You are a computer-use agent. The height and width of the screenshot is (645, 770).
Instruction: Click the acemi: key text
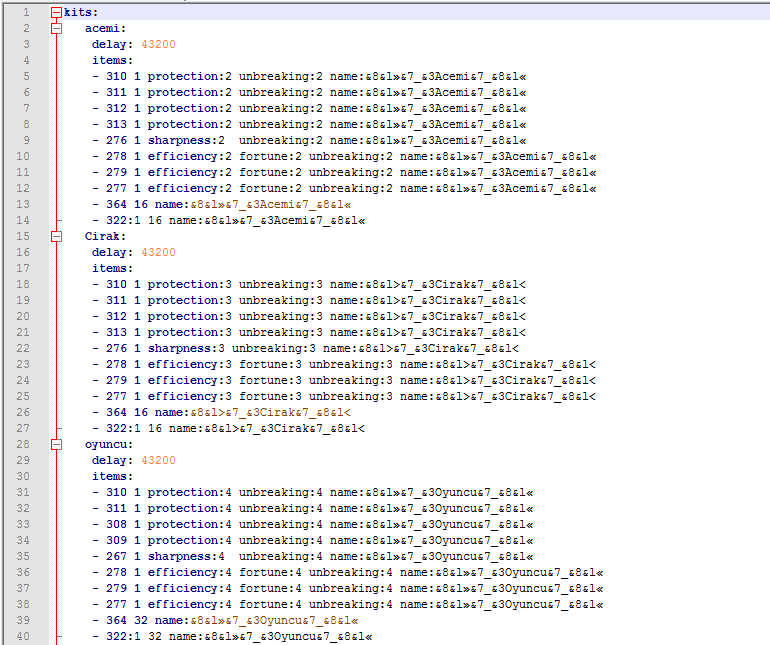pyautogui.click(x=106, y=28)
